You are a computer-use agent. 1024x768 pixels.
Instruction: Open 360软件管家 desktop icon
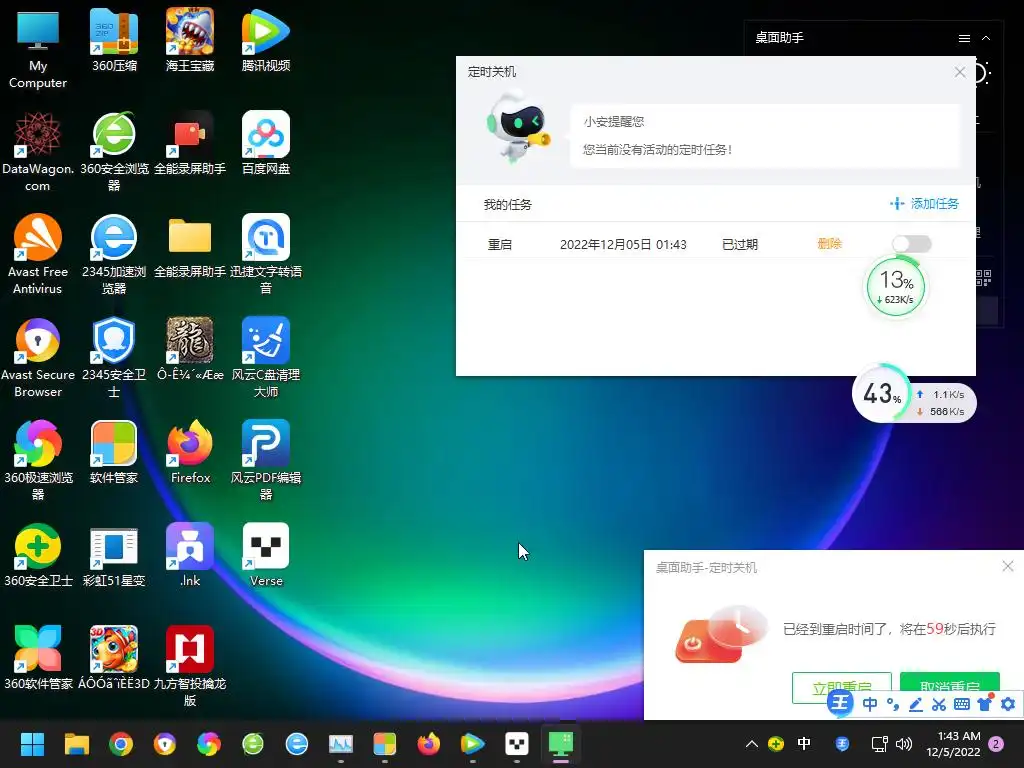(38, 658)
